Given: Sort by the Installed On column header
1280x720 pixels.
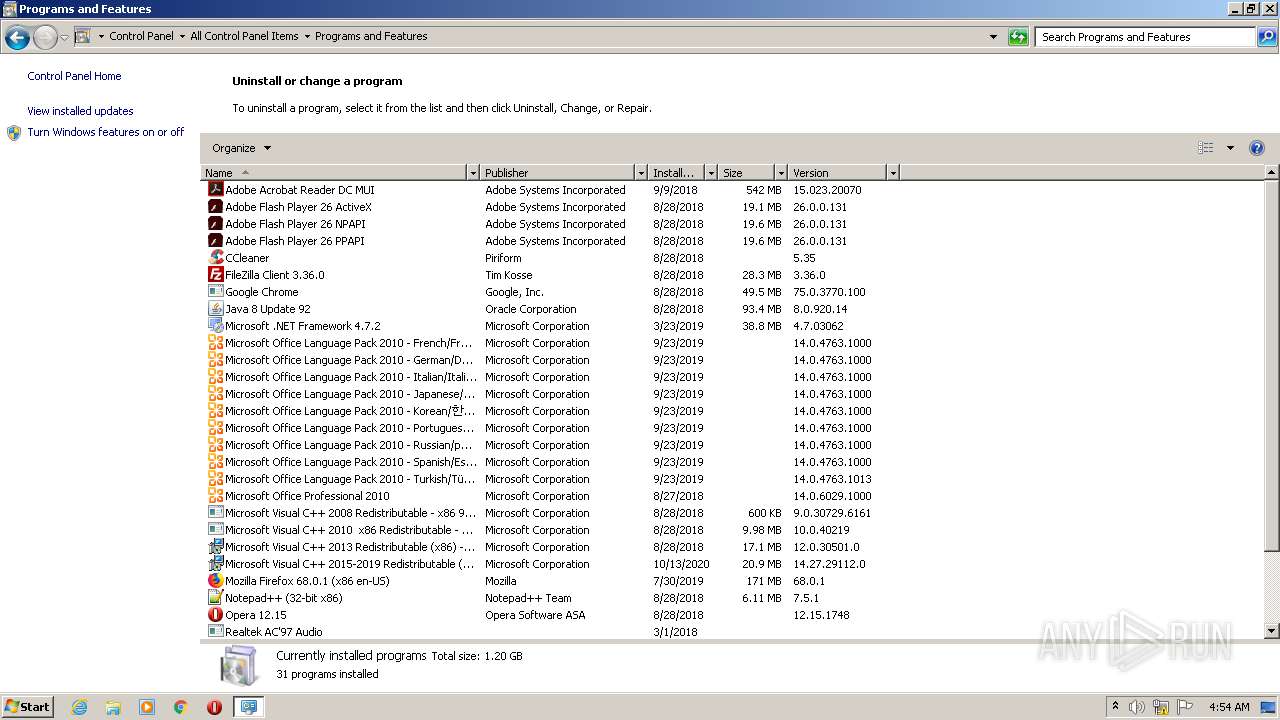Looking at the screenshot, I should pos(677,173).
